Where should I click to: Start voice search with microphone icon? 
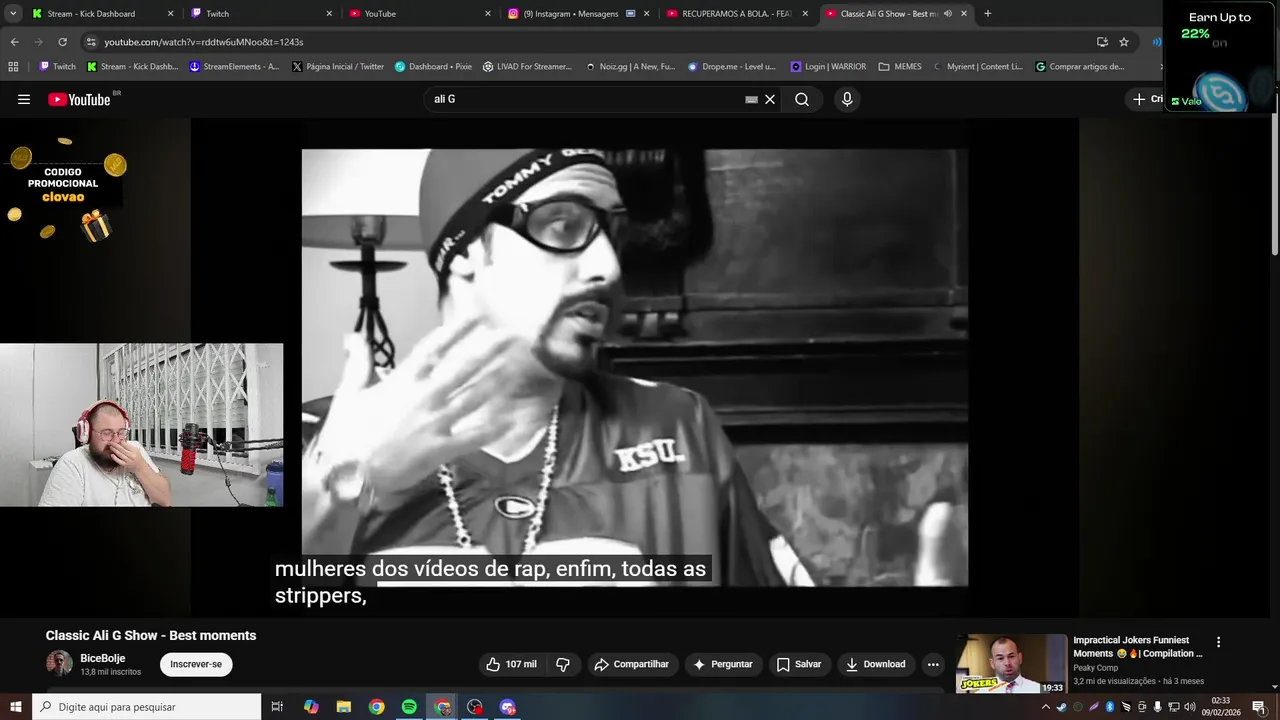(847, 99)
